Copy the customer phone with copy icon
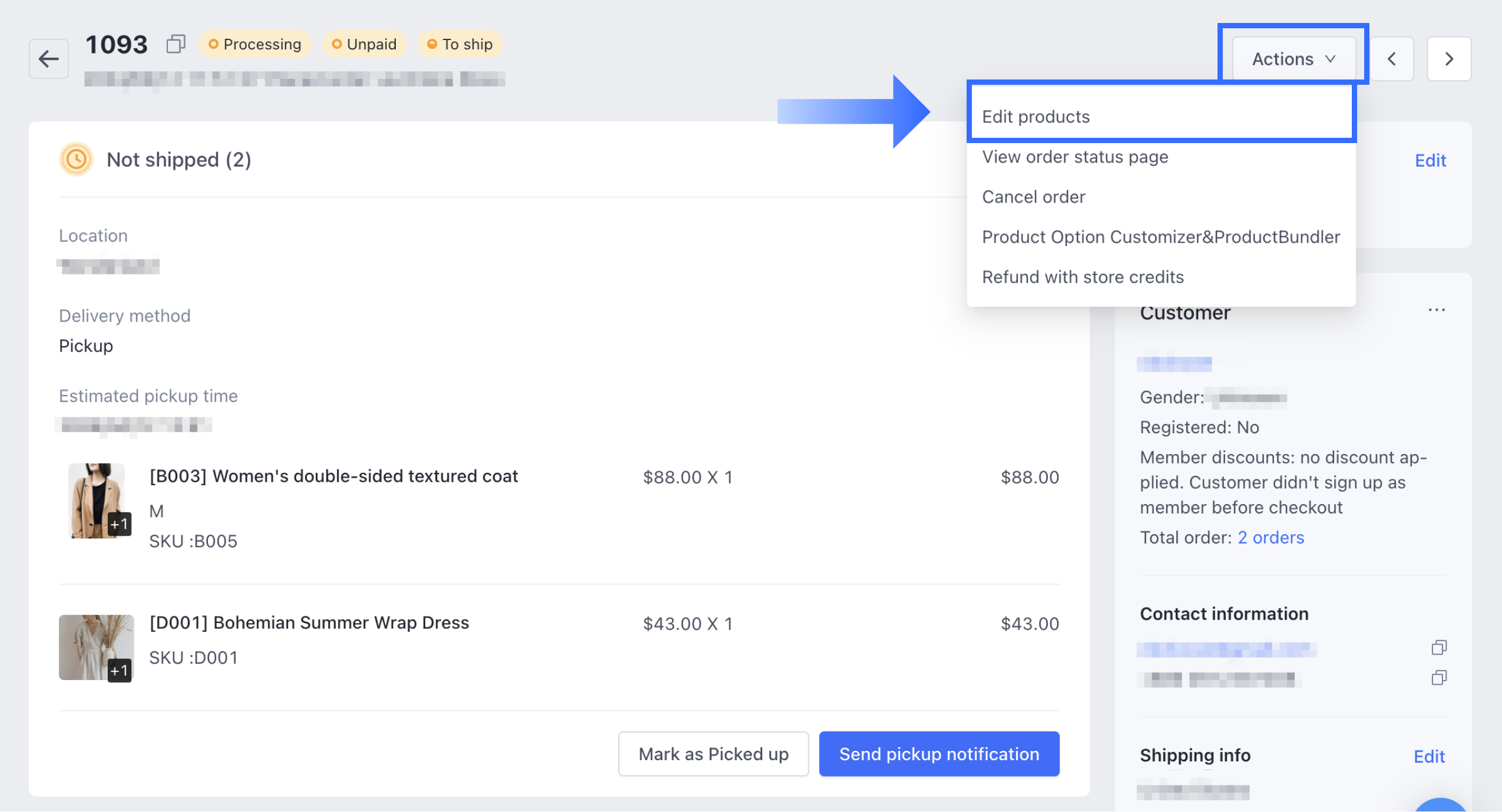 [1439, 678]
